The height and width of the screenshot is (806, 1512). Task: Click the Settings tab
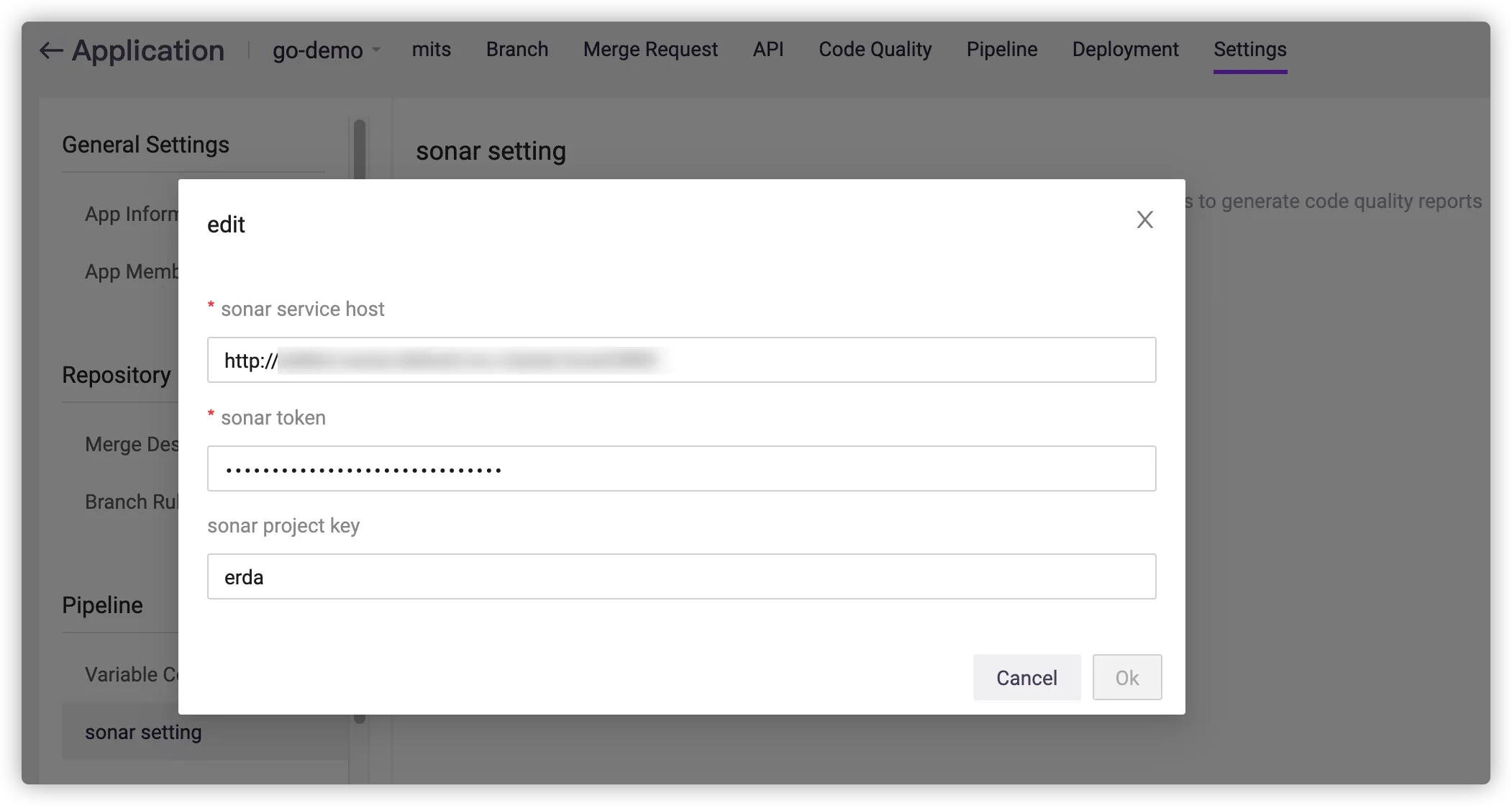(x=1249, y=50)
